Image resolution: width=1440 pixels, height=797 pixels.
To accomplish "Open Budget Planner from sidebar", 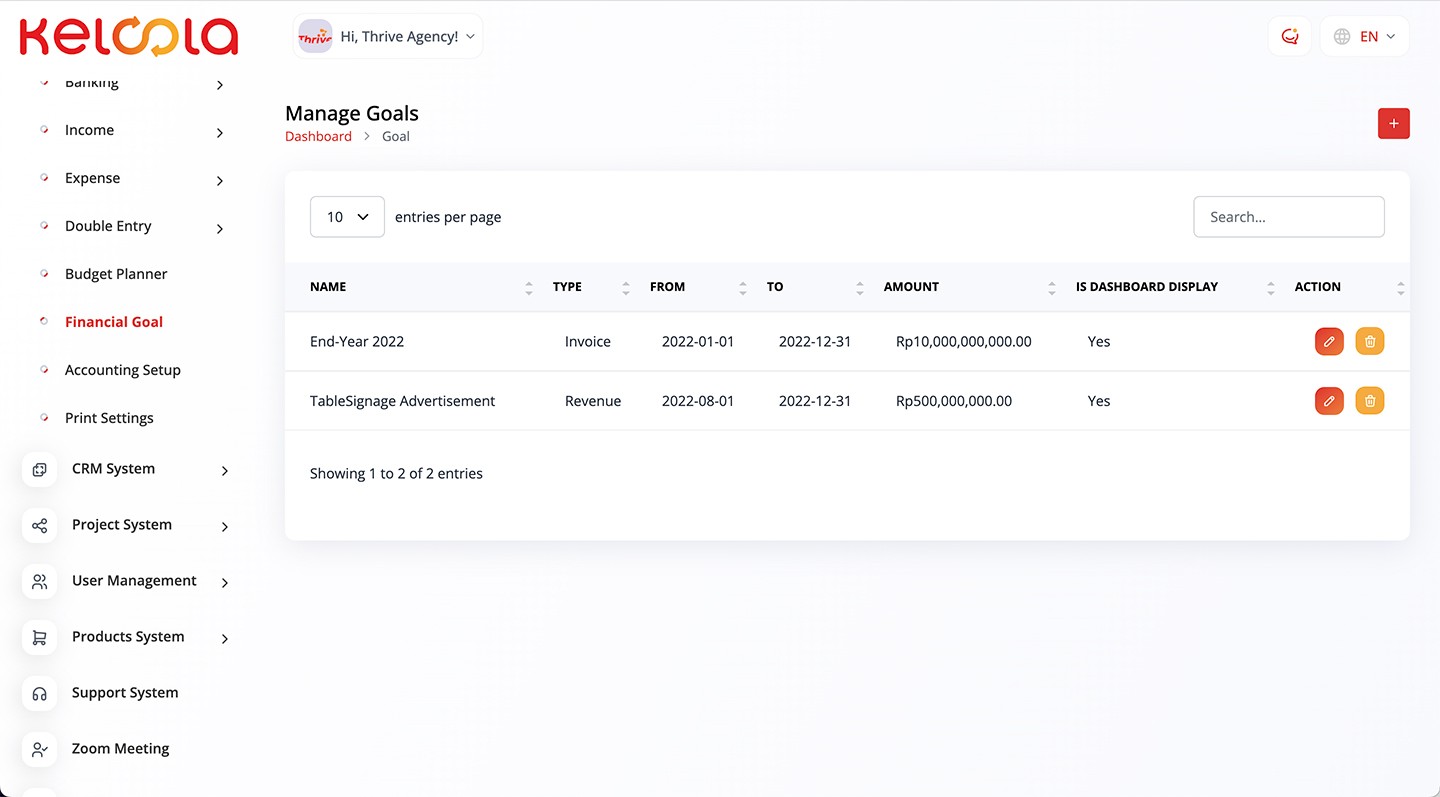I will pos(116,274).
